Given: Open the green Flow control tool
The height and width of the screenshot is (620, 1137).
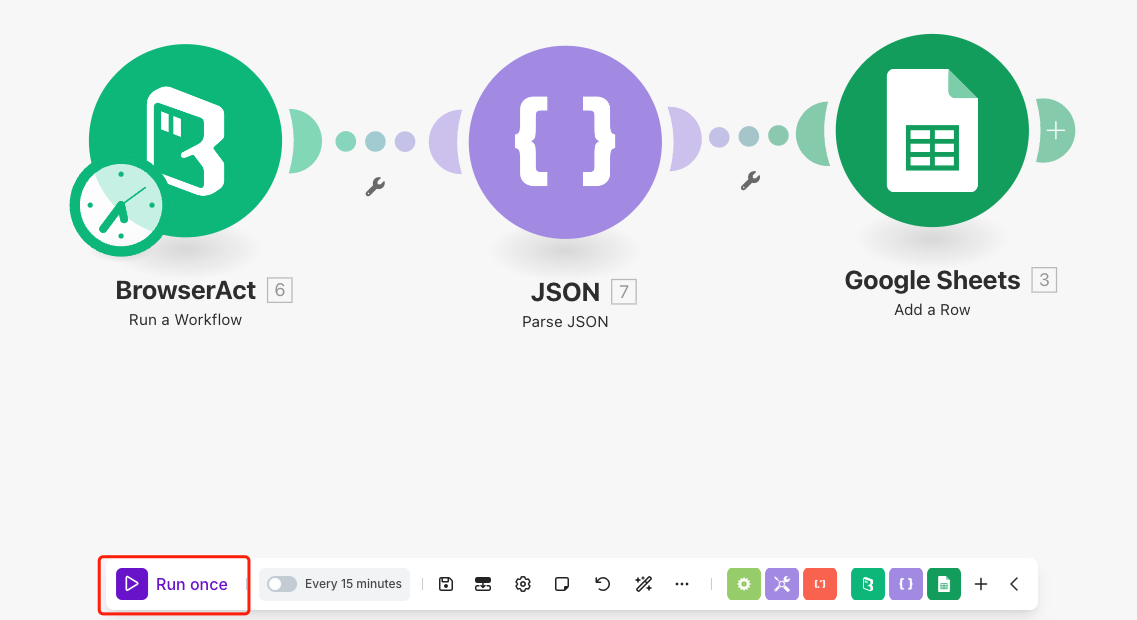Looking at the screenshot, I should 744,584.
